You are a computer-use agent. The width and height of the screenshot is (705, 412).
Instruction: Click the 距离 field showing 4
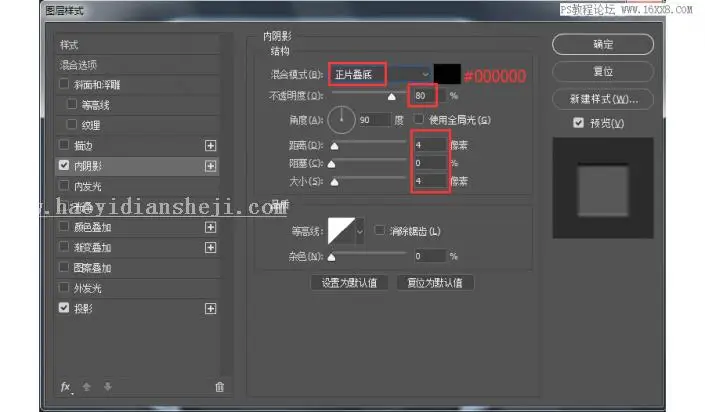click(430, 145)
